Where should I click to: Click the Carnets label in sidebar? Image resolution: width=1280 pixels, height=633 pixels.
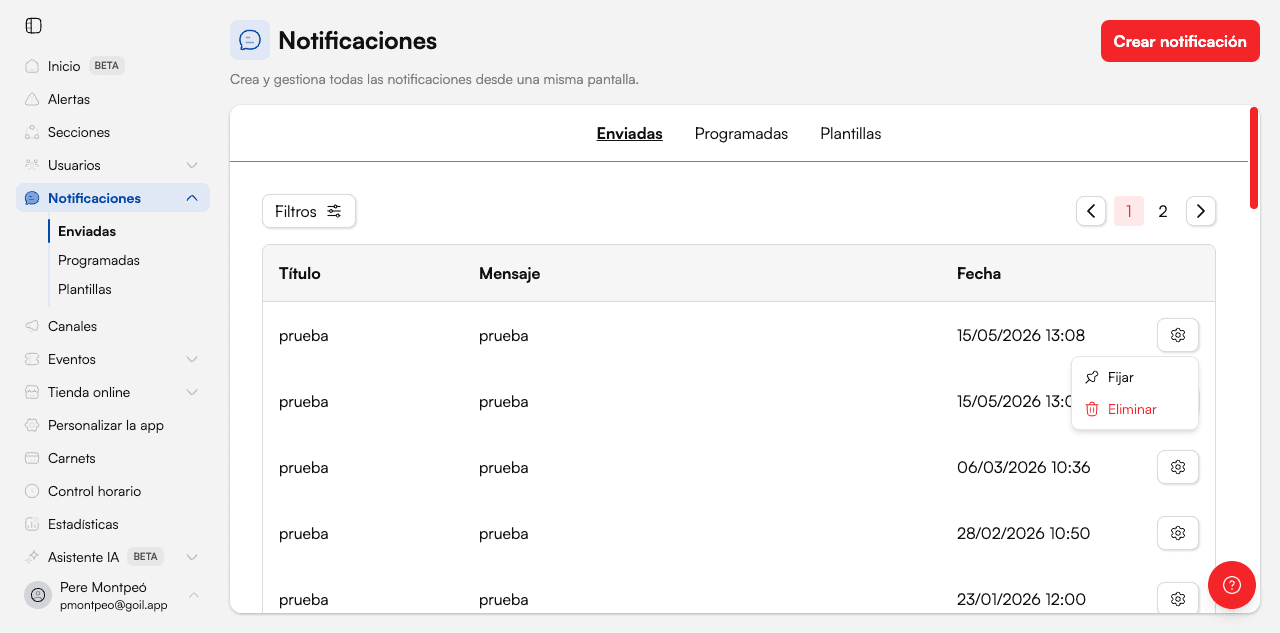(x=72, y=458)
